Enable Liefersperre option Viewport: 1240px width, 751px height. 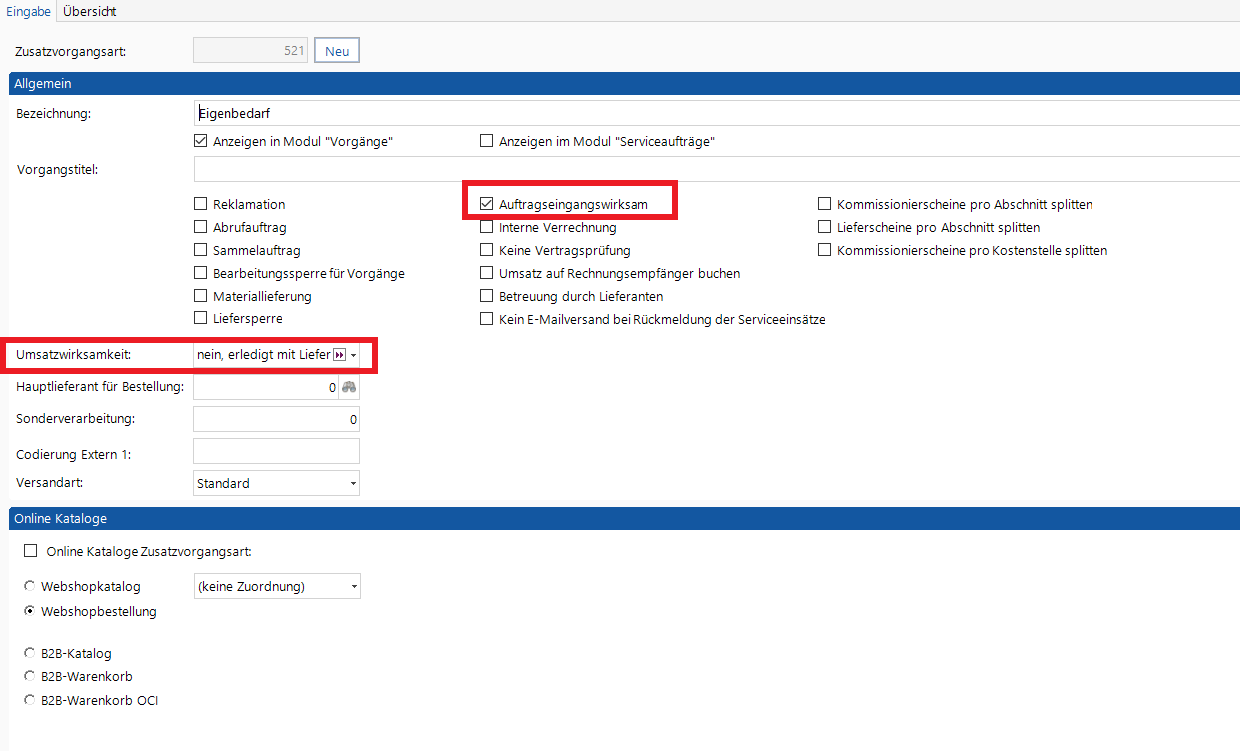point(201,318)
